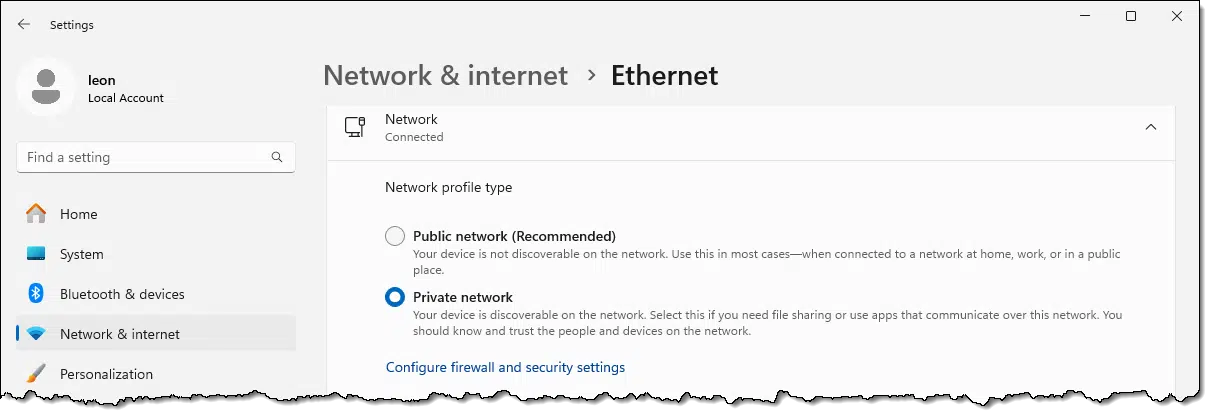Click the Home house icon
The image size is (1210, 416).
(36, 214)
